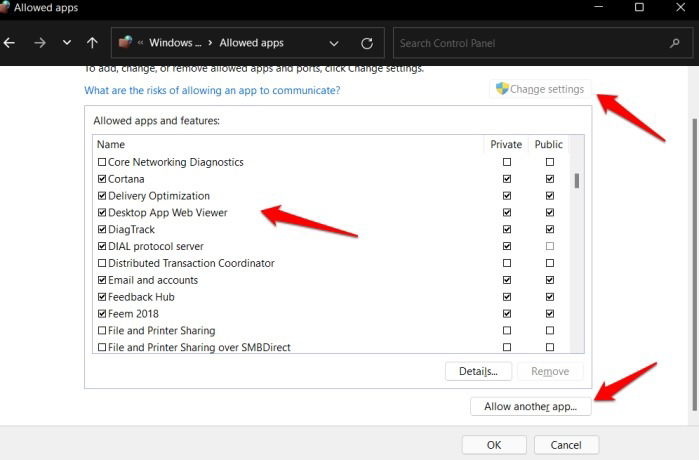The height and width of the screenshot is (460, 699).
Task: Toggle Public checkbox for Email and accounts
Action: 550,280
